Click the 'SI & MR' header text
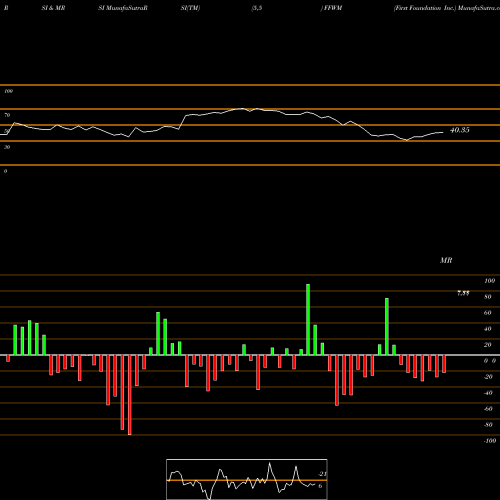Viewport: 500px width, 500px height. tap(53, 8)
